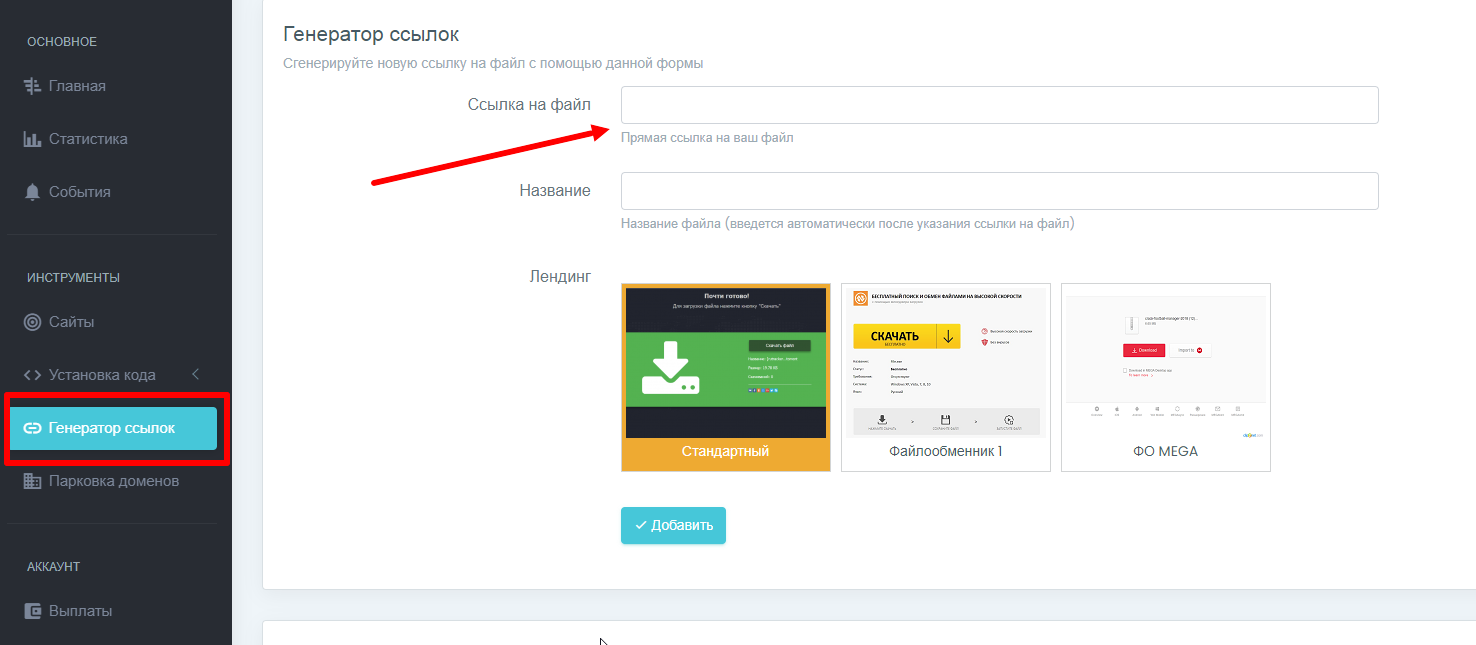Click the АККАУНТ sidebar section header
Viewport: 1476px width, 645px height.
[x=53, y=567]
